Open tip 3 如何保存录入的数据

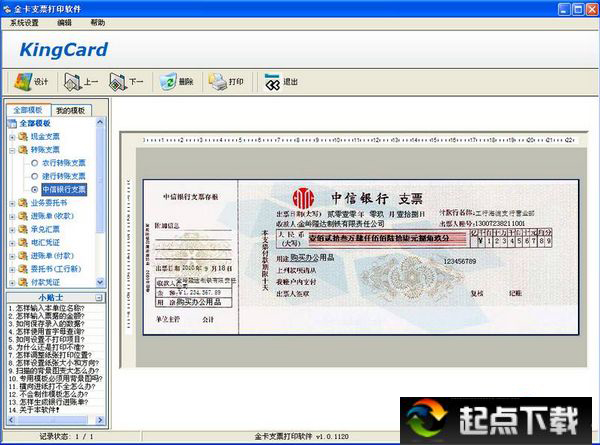click(46, 324)
